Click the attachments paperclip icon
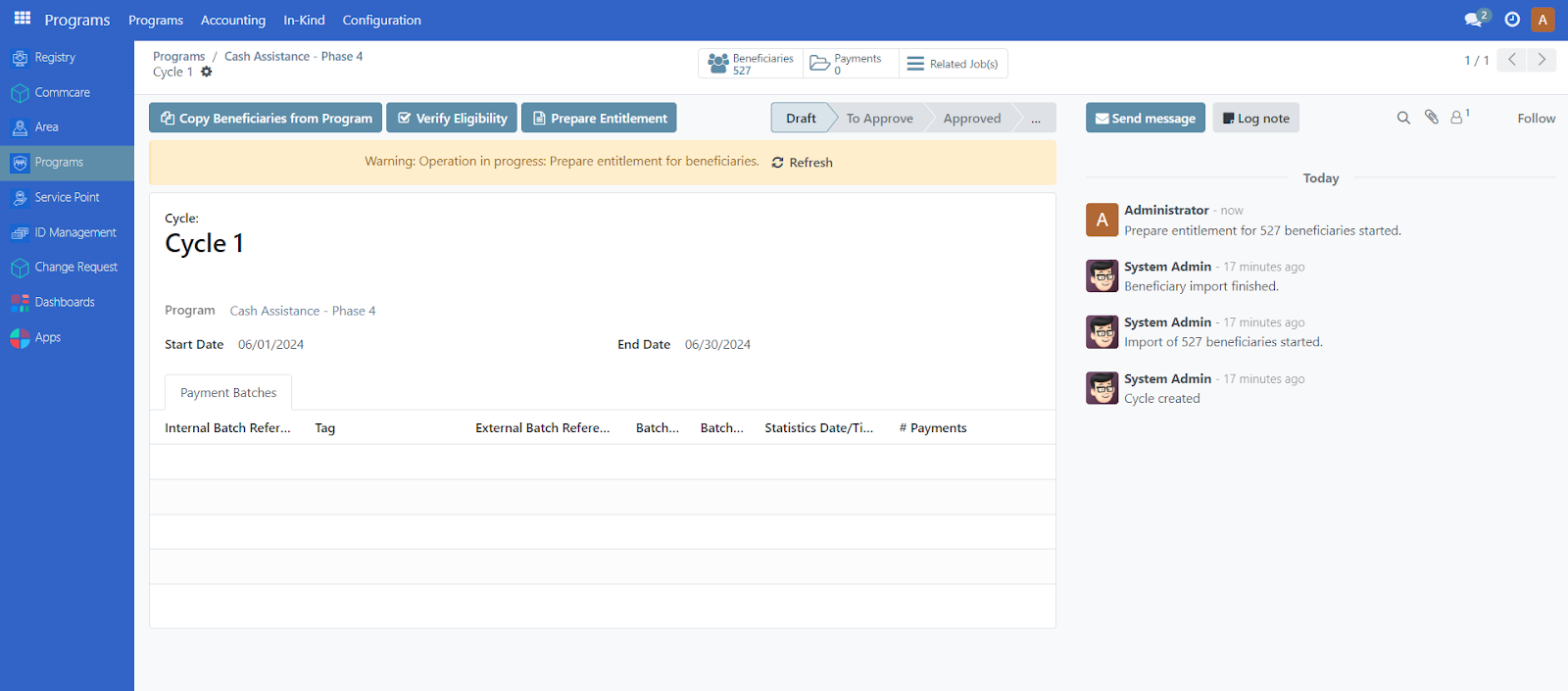 1431,118
